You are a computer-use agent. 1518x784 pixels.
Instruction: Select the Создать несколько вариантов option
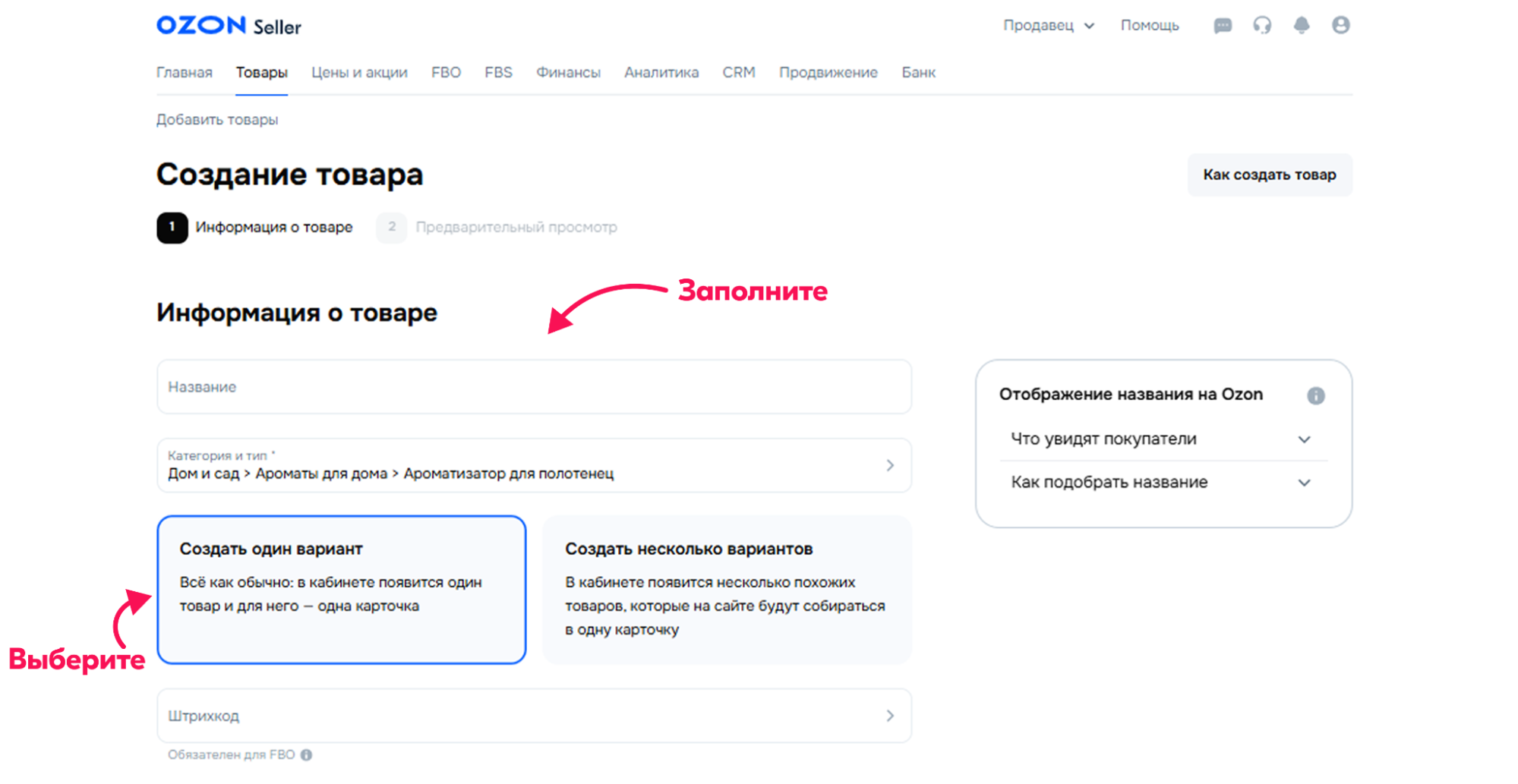coord(727,590)
